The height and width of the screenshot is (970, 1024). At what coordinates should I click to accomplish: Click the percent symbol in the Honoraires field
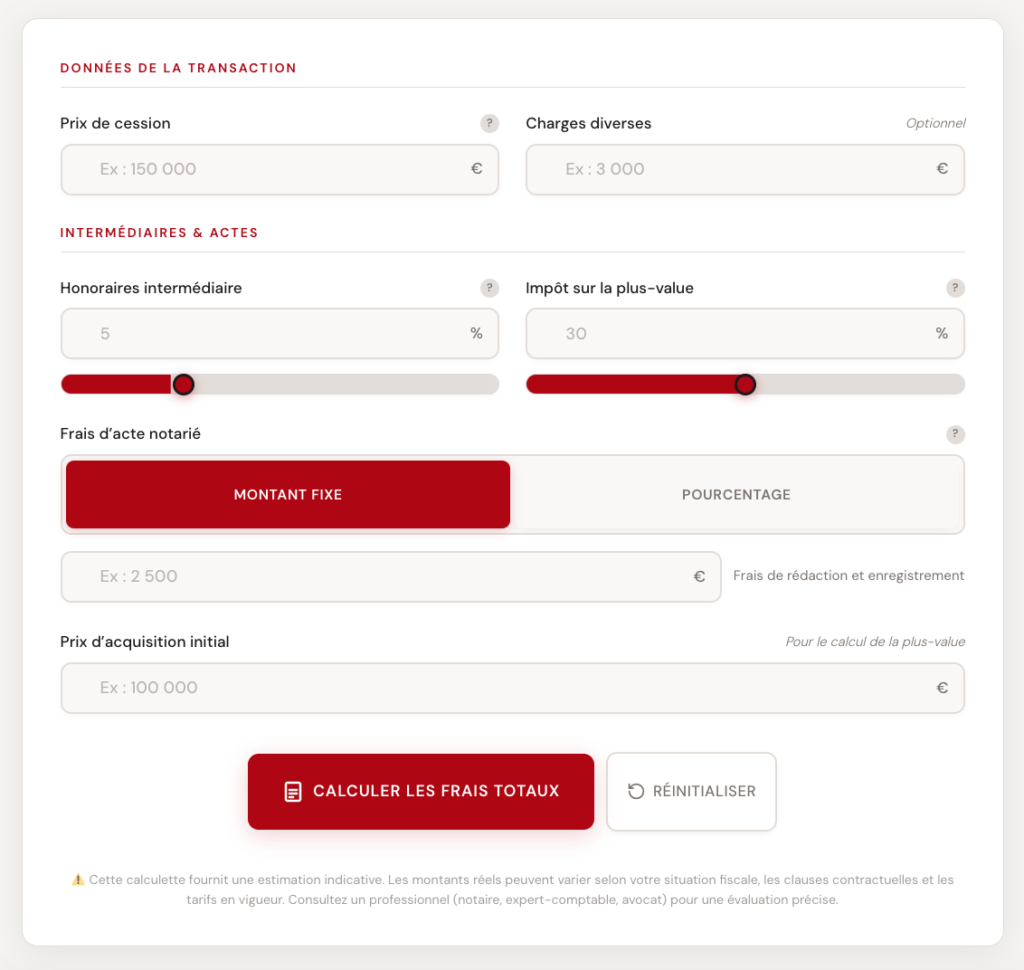(x=474, y=333)
